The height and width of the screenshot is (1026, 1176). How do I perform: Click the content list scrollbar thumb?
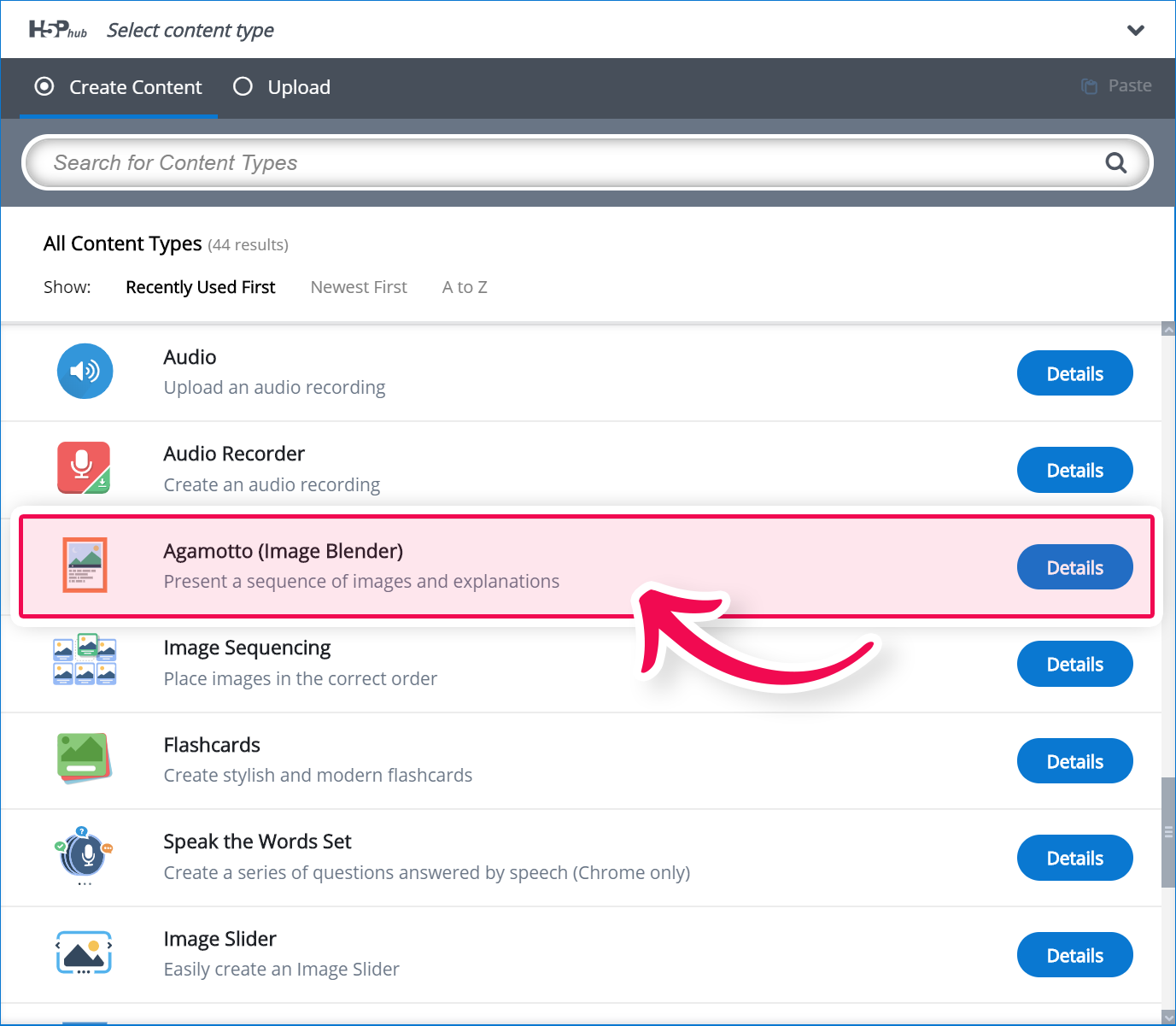coord(1168,832)
